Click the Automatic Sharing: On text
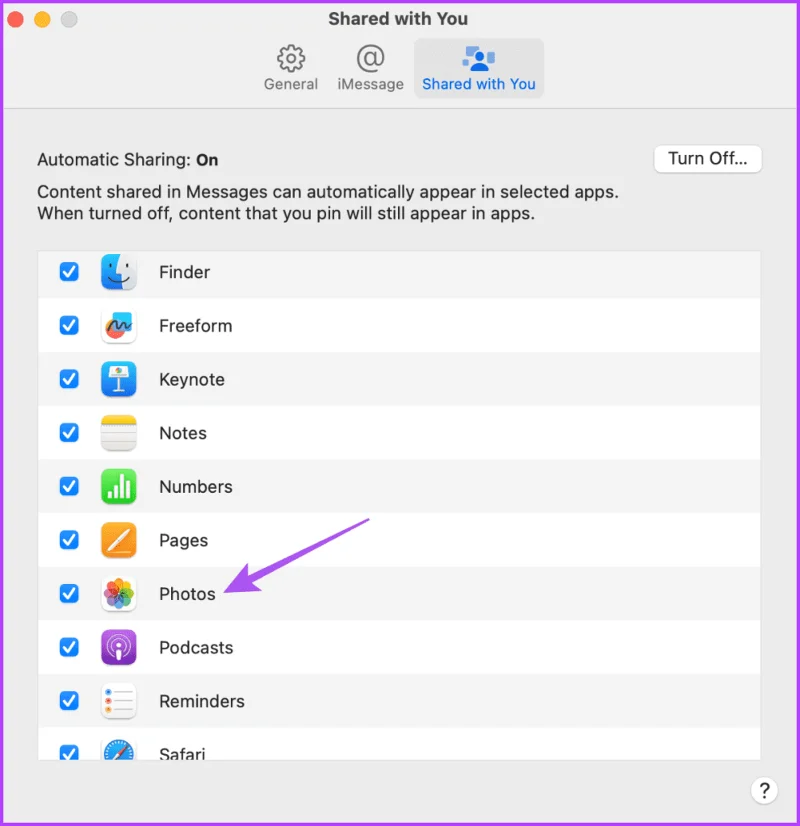 point(127,160)
